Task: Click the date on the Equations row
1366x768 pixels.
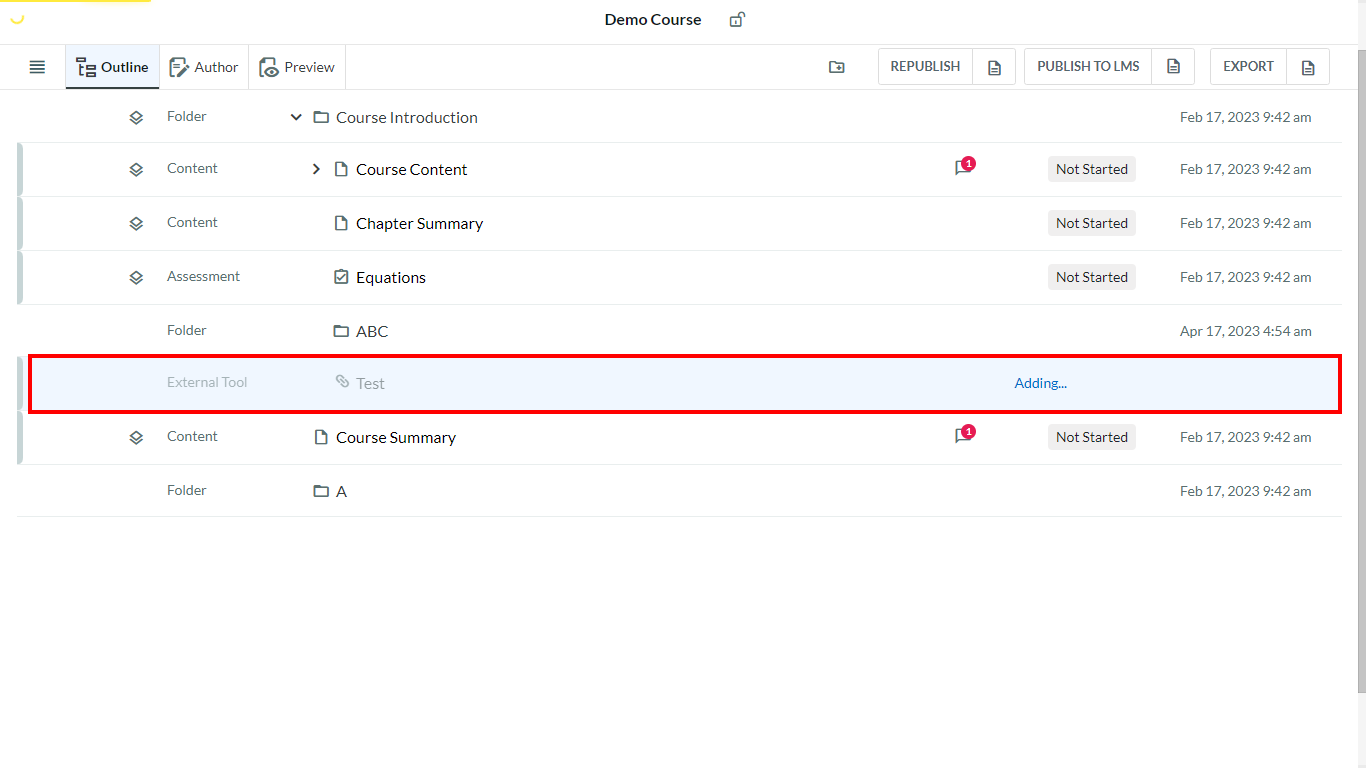Action: pos(1246,277)
